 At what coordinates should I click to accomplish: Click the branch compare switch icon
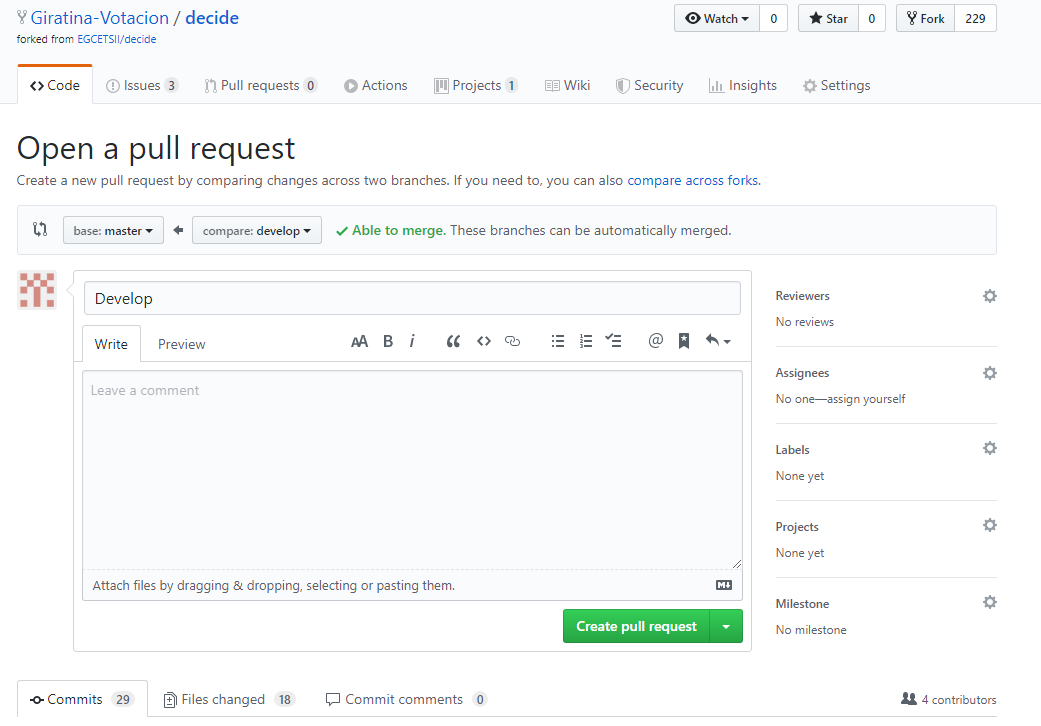(x=40, y=230)
